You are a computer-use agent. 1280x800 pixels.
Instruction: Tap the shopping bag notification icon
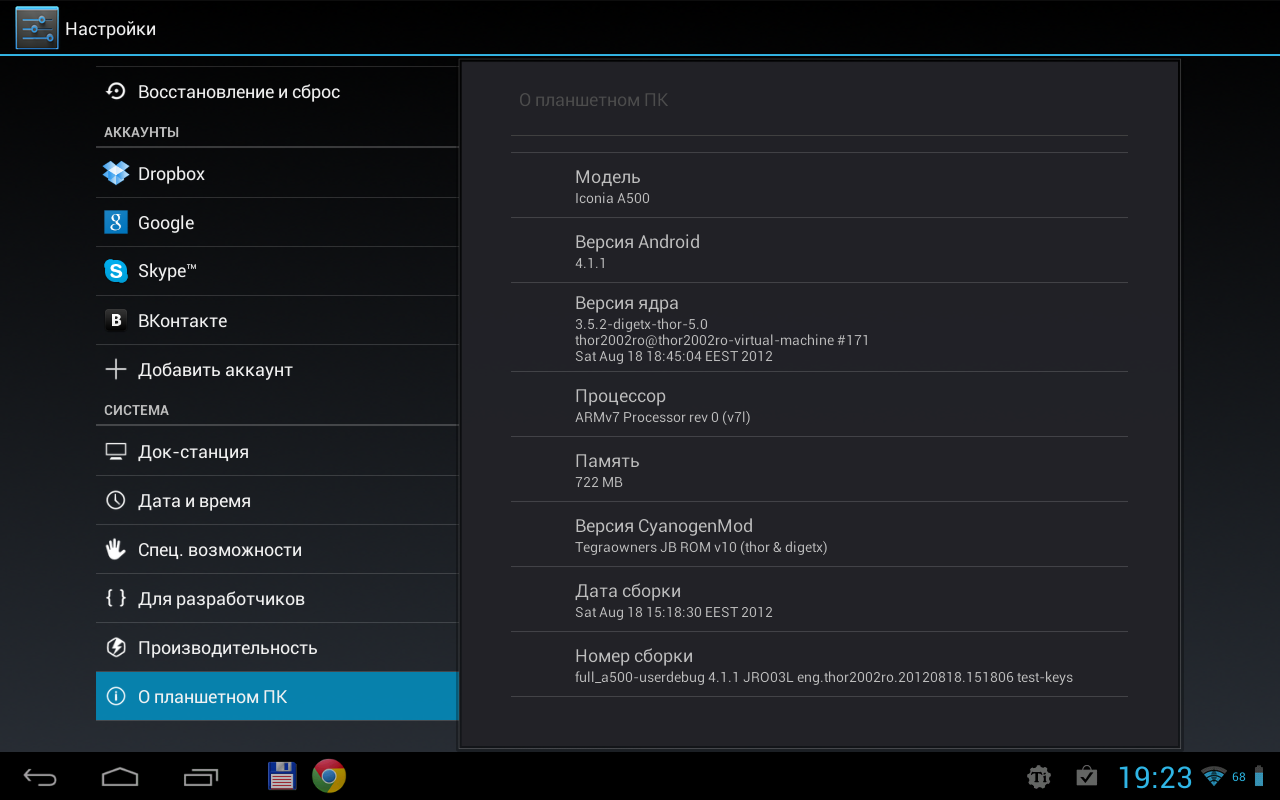(x=1086, y=776)
